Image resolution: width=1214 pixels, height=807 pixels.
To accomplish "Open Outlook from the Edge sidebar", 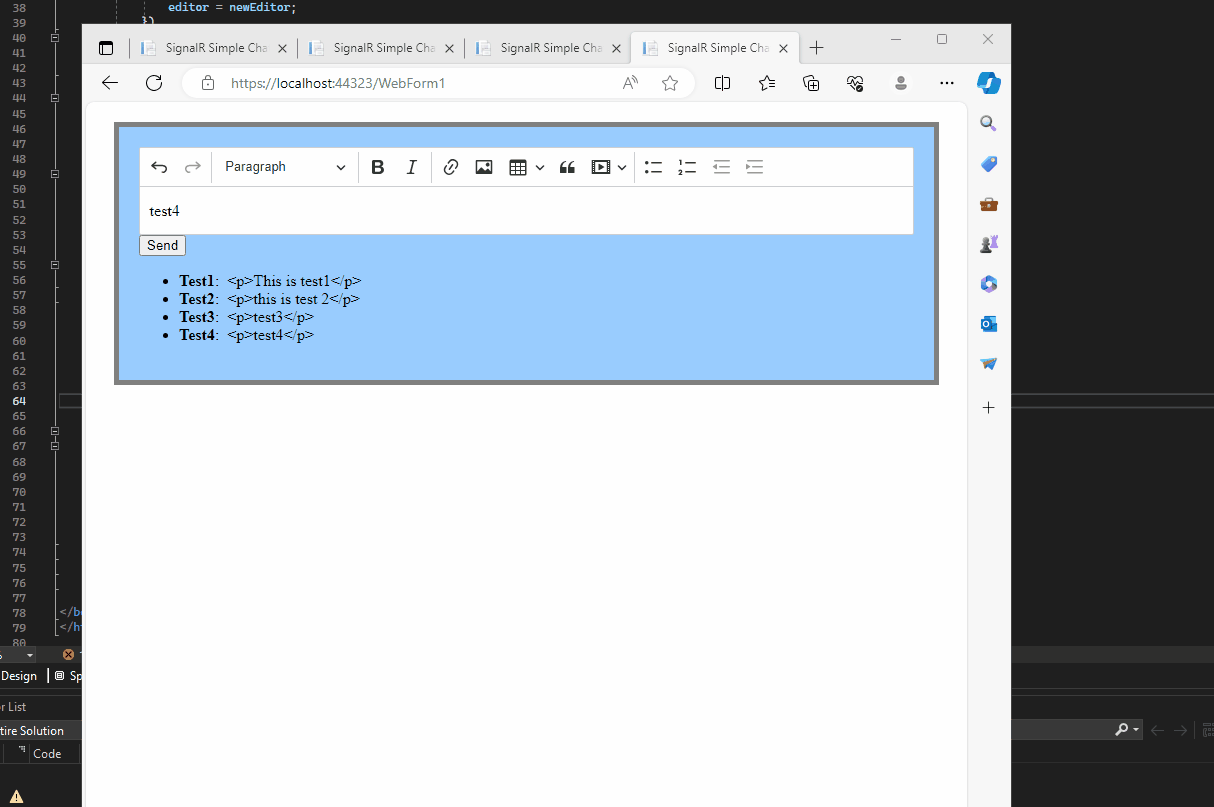I will (x=988, y=324).
